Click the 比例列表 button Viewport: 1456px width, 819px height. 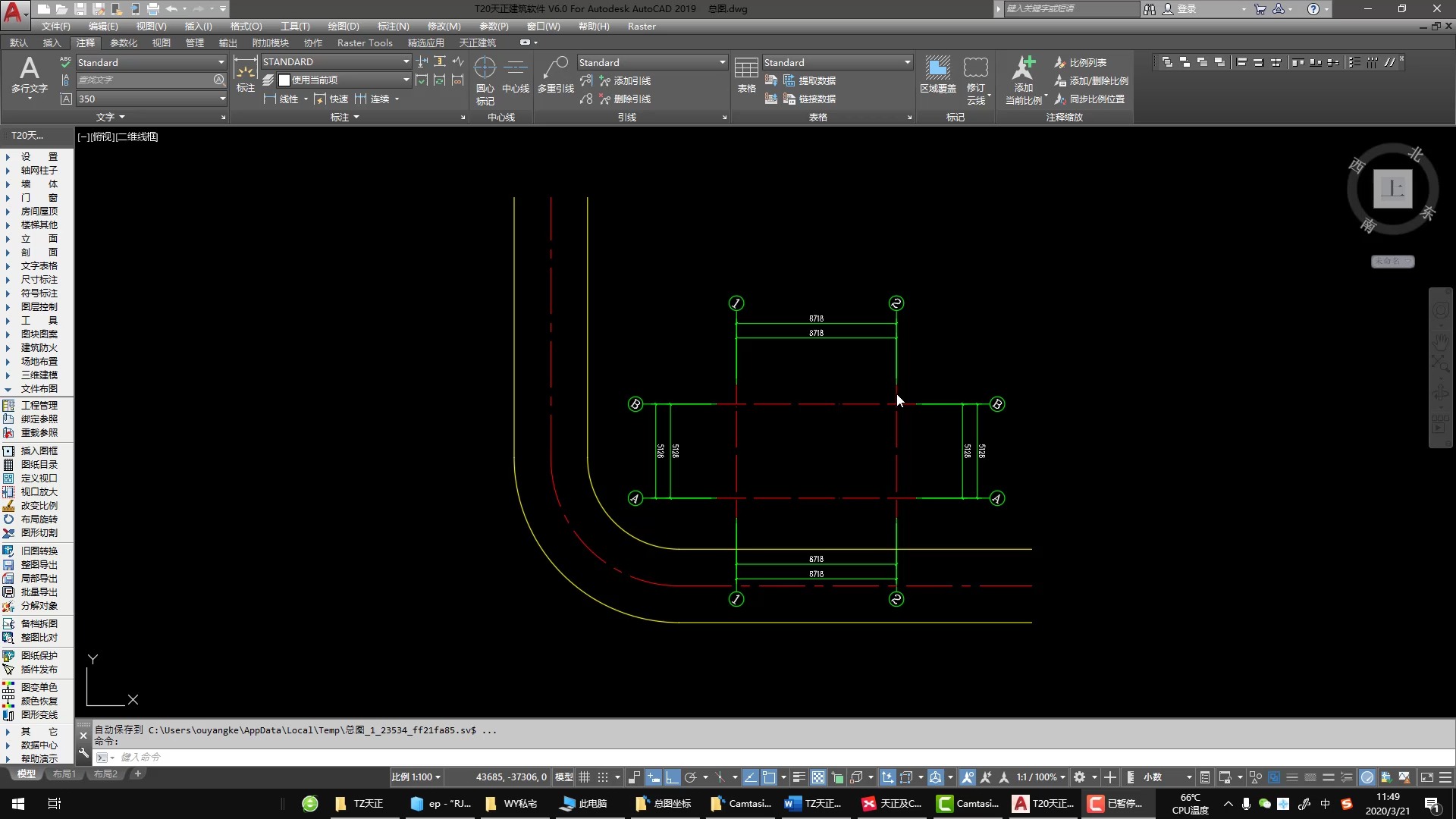pos(1087,63)
